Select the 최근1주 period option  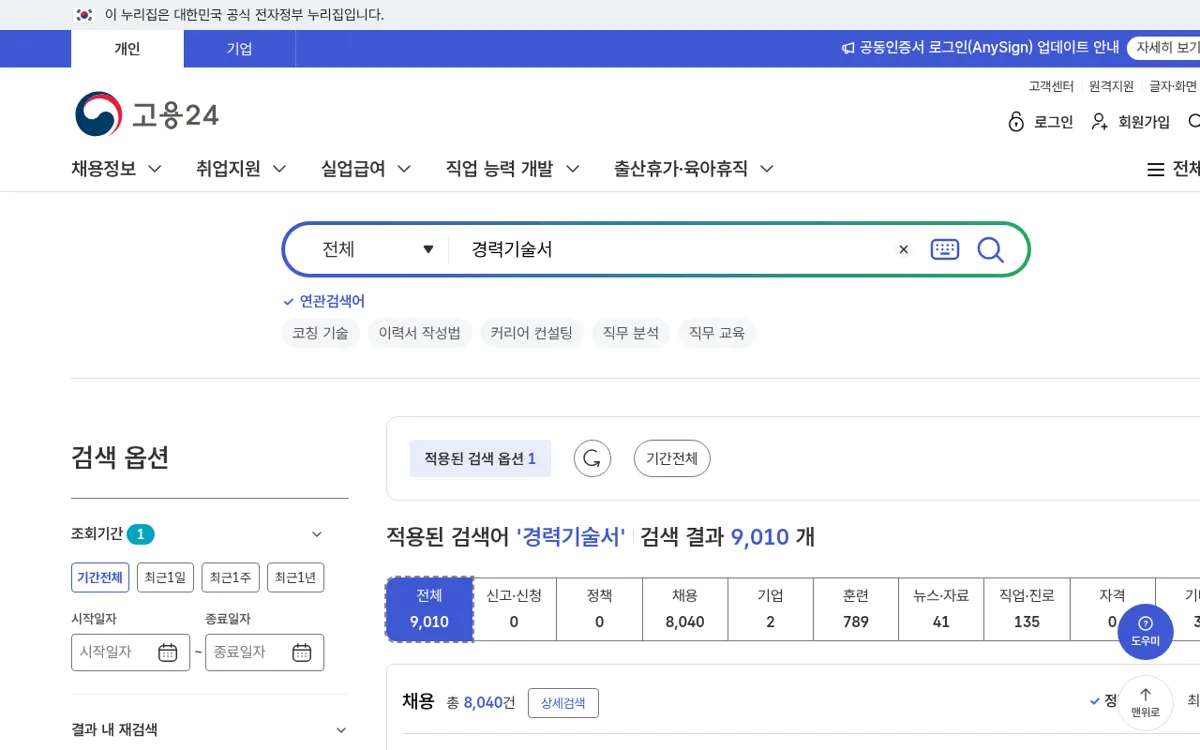coord(230,577)
